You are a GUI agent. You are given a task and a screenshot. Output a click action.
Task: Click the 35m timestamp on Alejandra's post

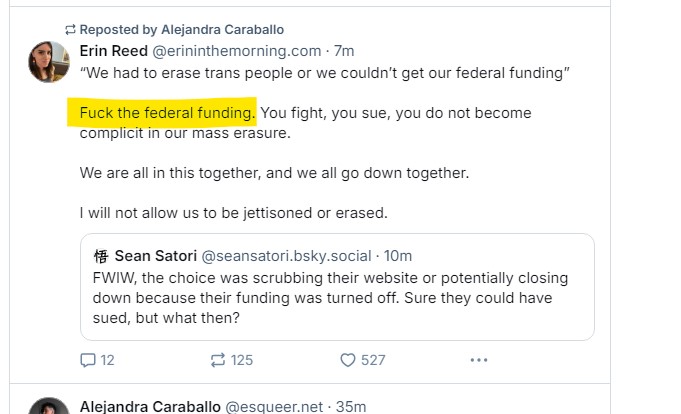(x=351, y=406)
